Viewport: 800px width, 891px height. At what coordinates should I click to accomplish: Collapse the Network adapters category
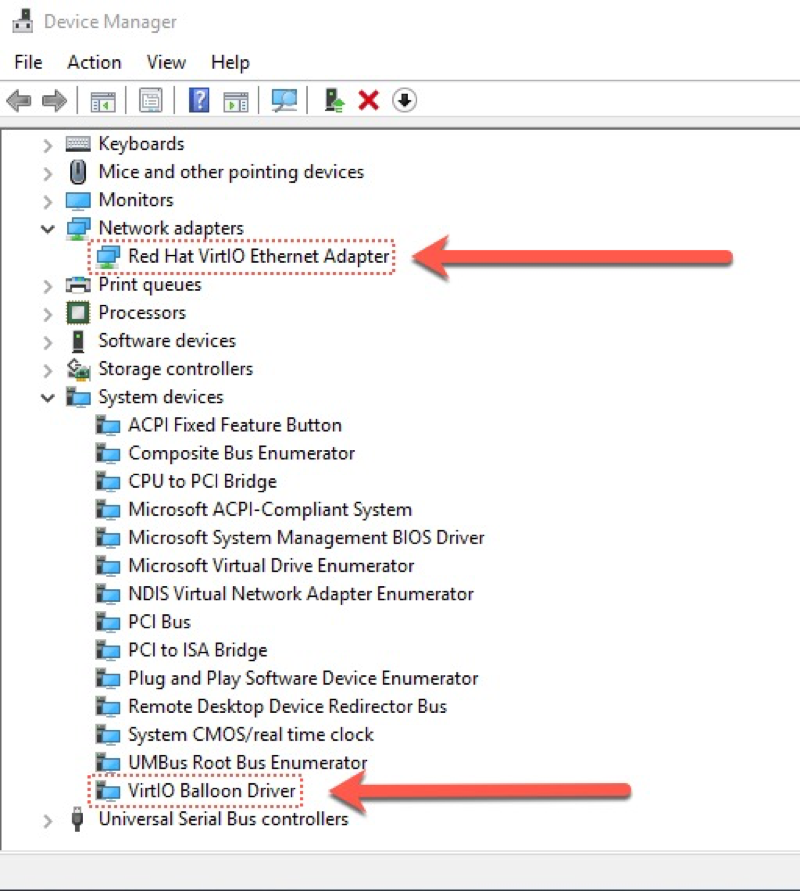pyautogui.click(x=48, y=229)
